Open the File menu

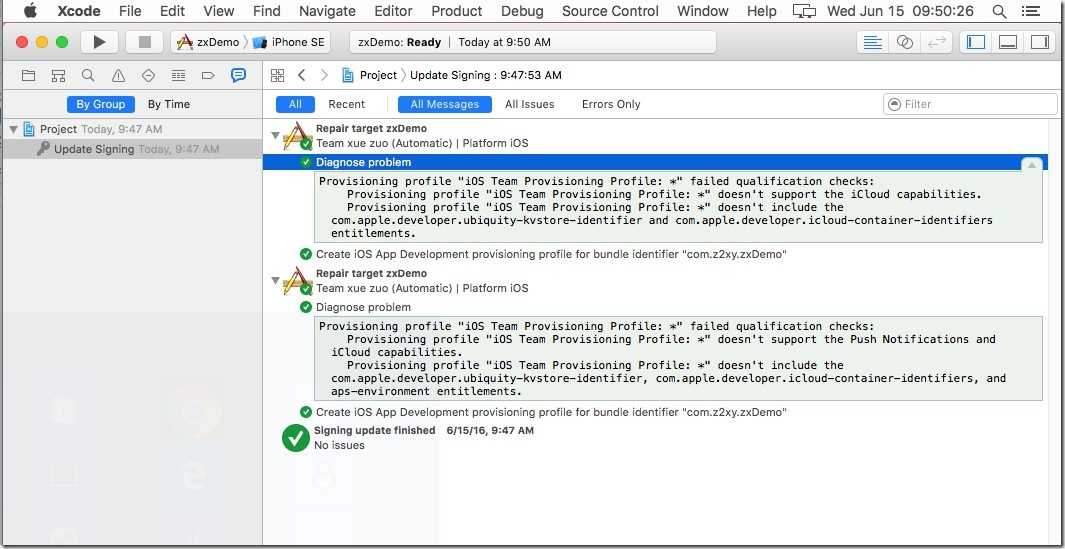pyautogui.click(x=130, y=11)
